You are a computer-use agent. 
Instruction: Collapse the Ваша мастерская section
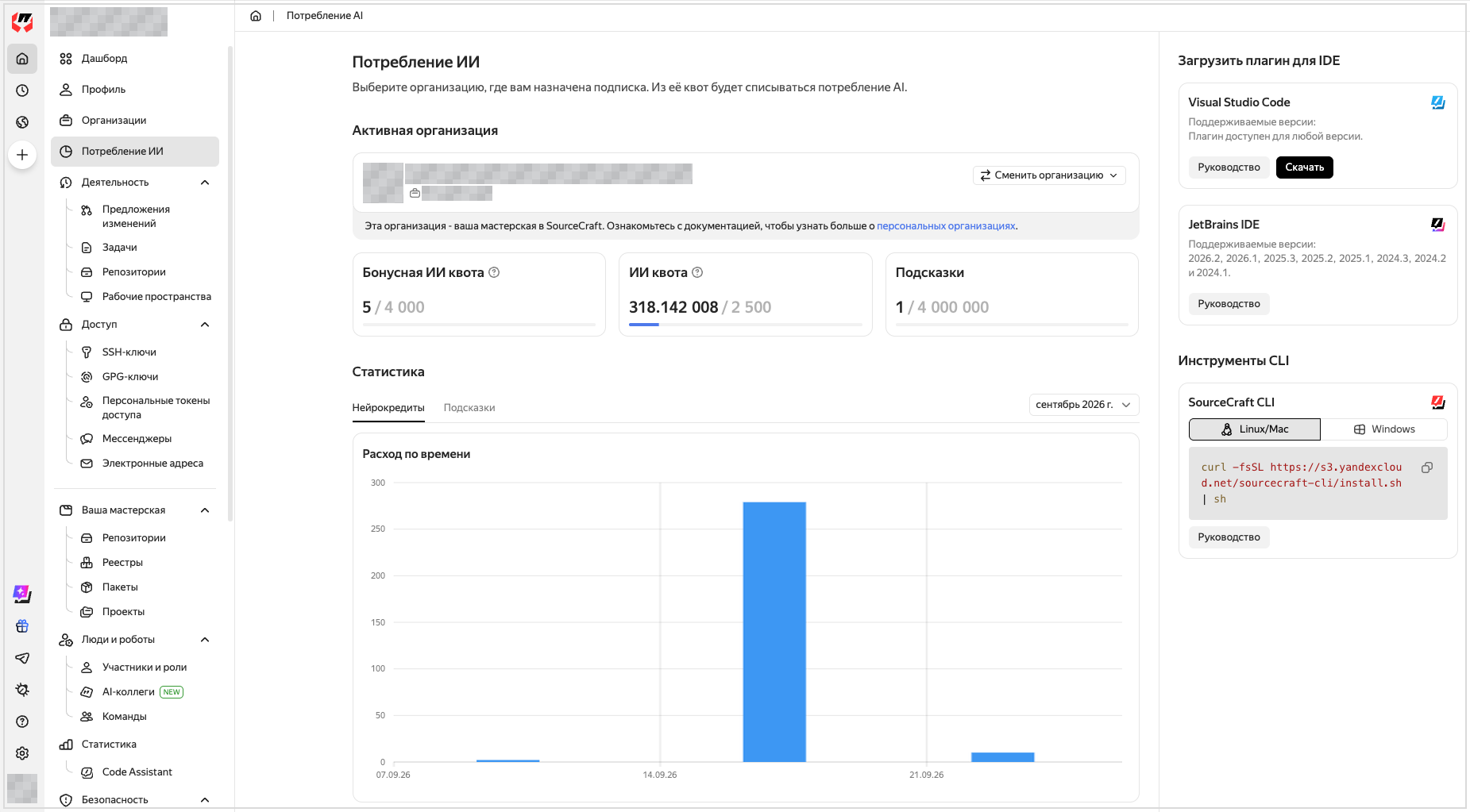pos(205,510)
